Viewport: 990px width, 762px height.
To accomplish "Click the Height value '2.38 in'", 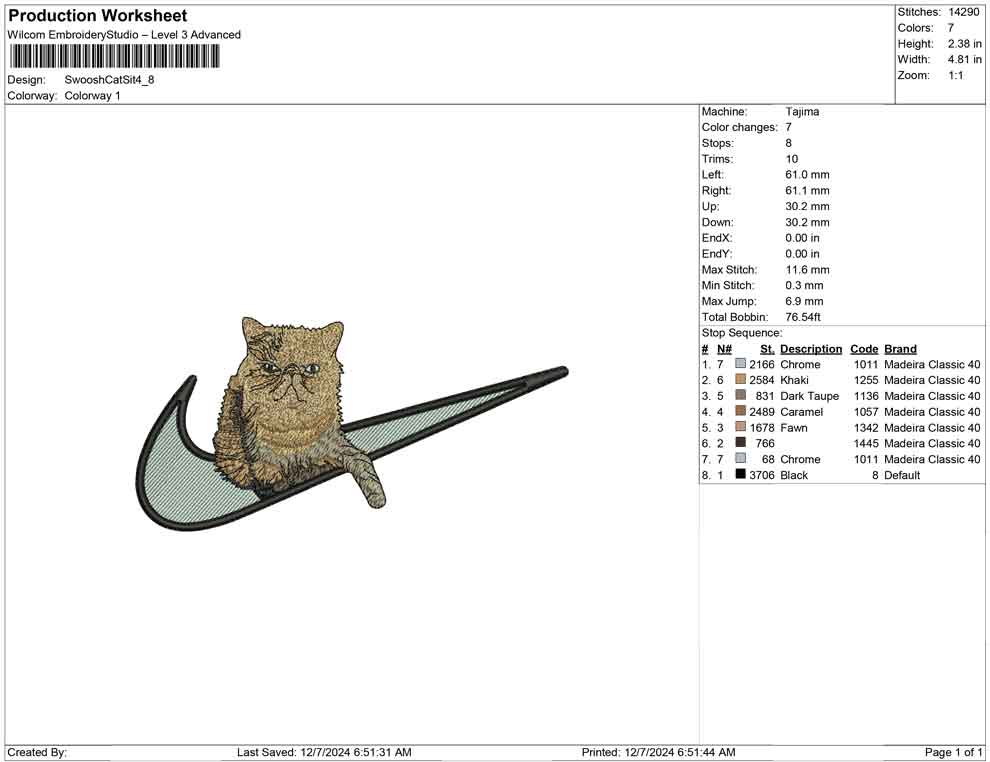I will click(964, 44).
